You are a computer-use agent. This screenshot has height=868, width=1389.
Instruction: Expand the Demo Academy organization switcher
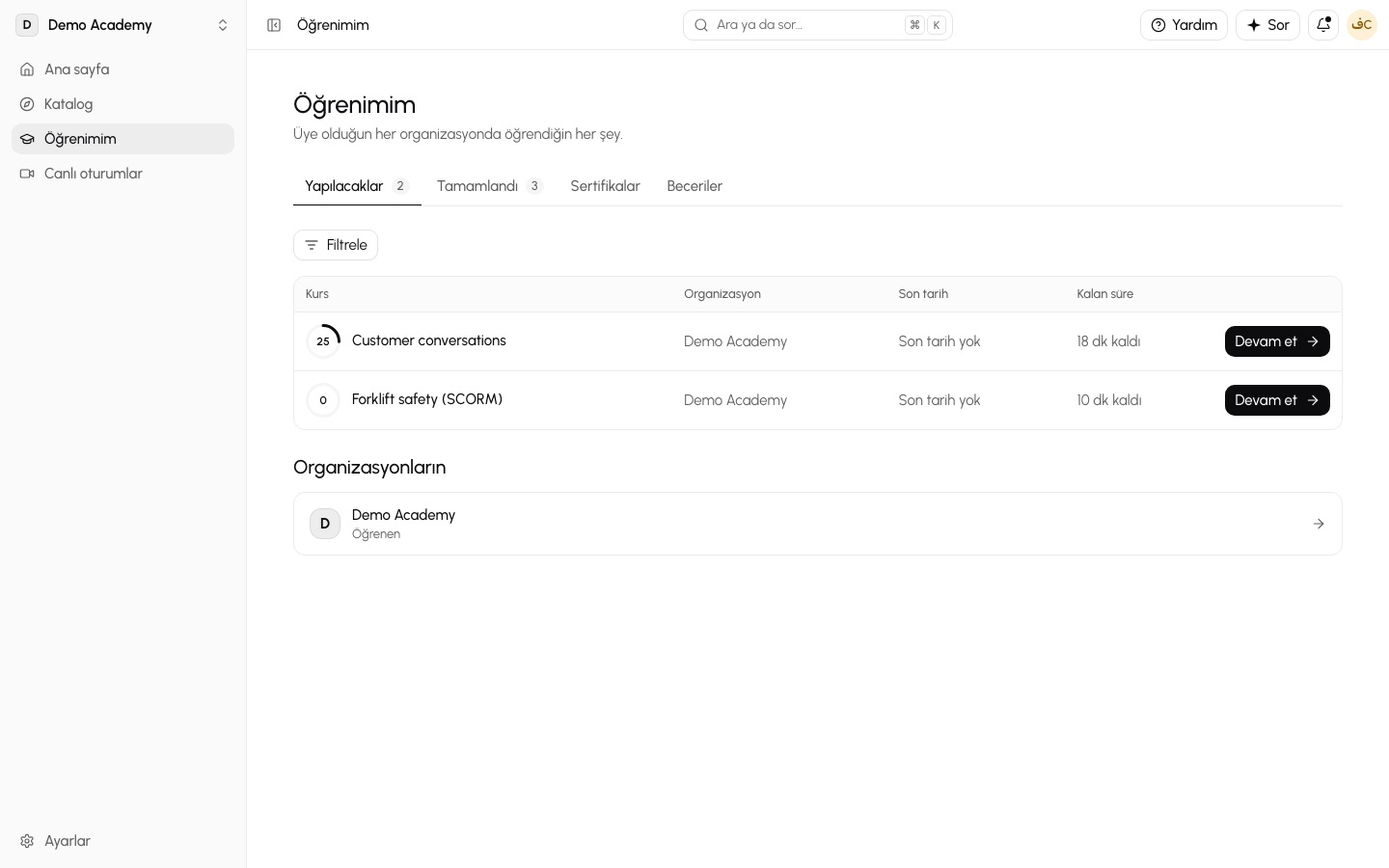[123, 25]
